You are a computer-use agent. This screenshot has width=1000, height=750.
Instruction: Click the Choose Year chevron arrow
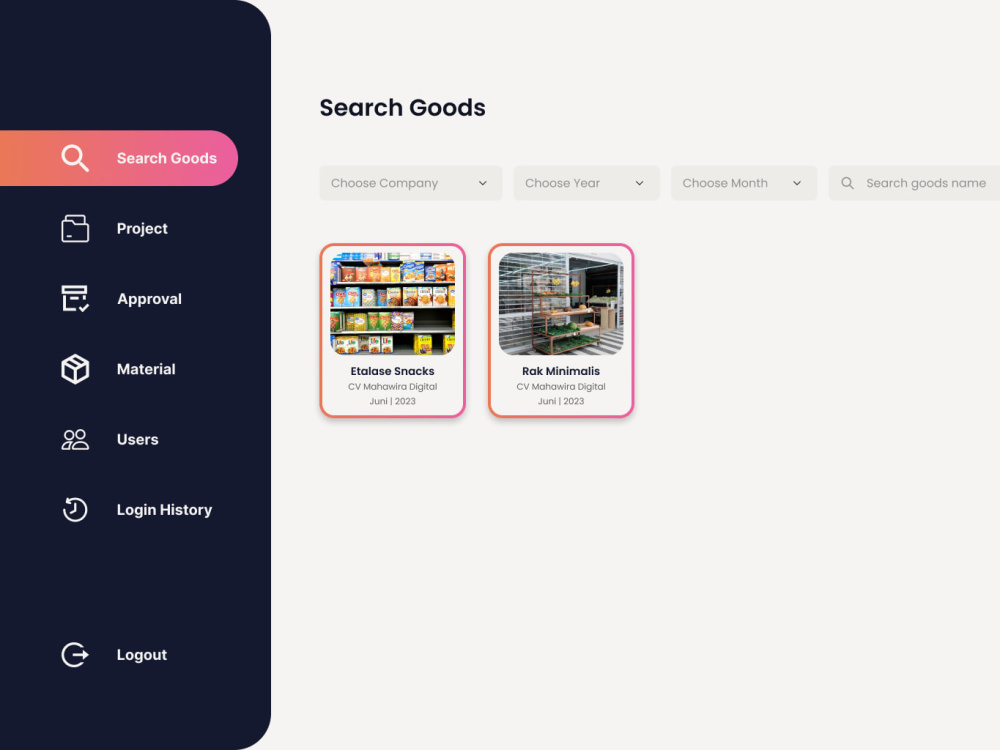click(639, 183)
